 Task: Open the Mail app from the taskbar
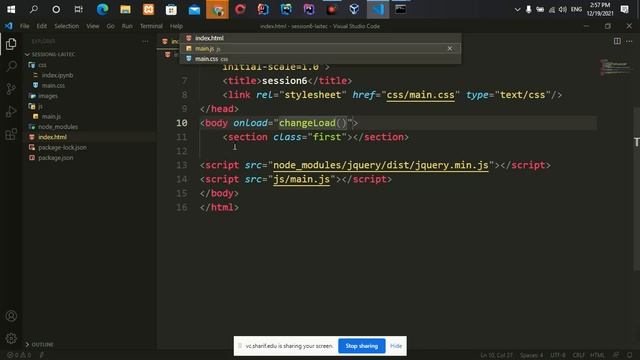click(x=194, y=9)
